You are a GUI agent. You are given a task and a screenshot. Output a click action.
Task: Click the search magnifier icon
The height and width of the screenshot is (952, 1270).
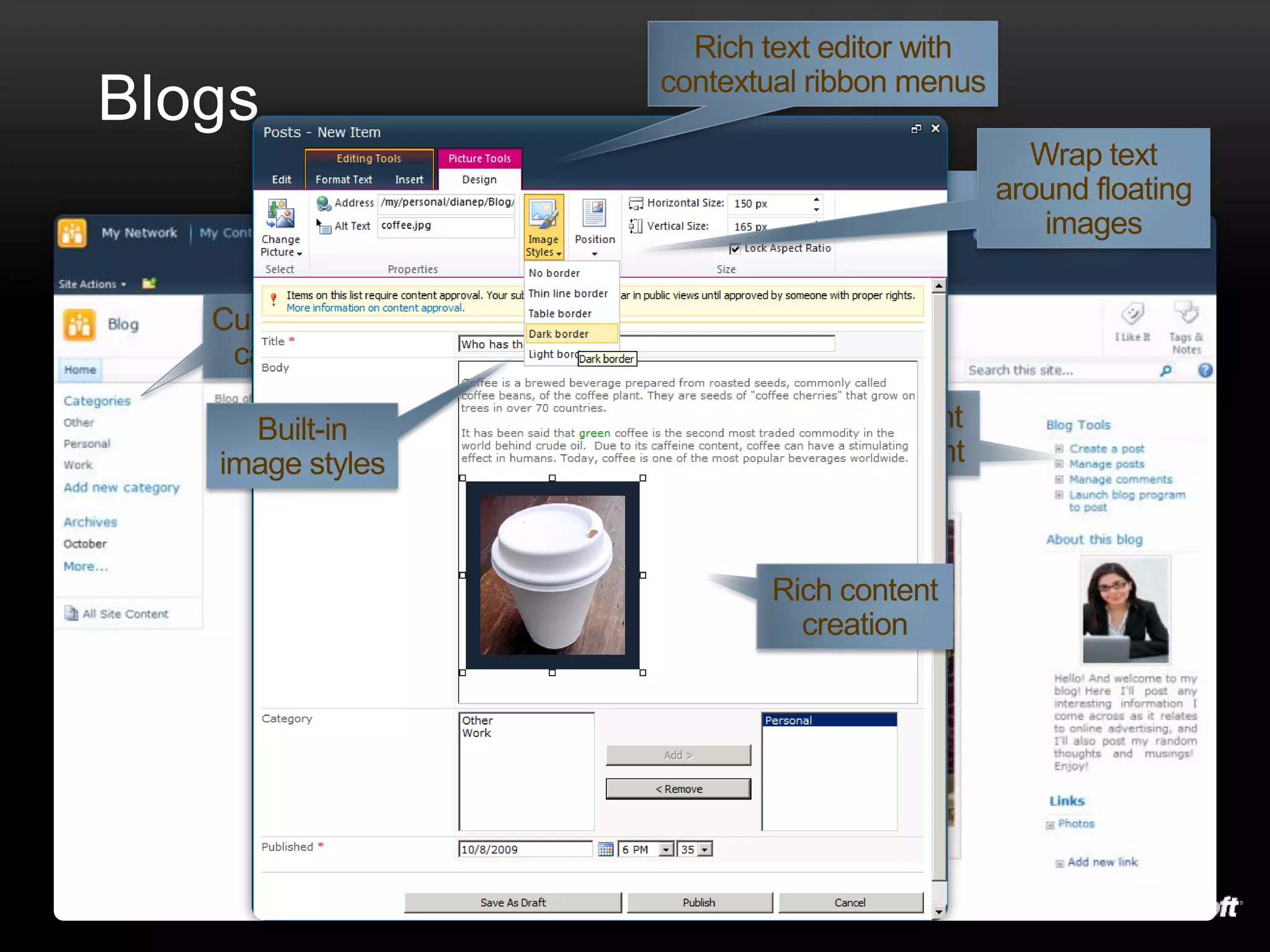[1165, 371]
